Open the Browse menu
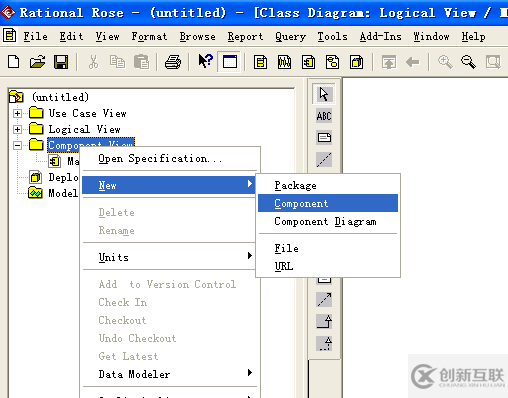Image resolution: width=508 pixels, height=398 pixels. click(197, 36)
